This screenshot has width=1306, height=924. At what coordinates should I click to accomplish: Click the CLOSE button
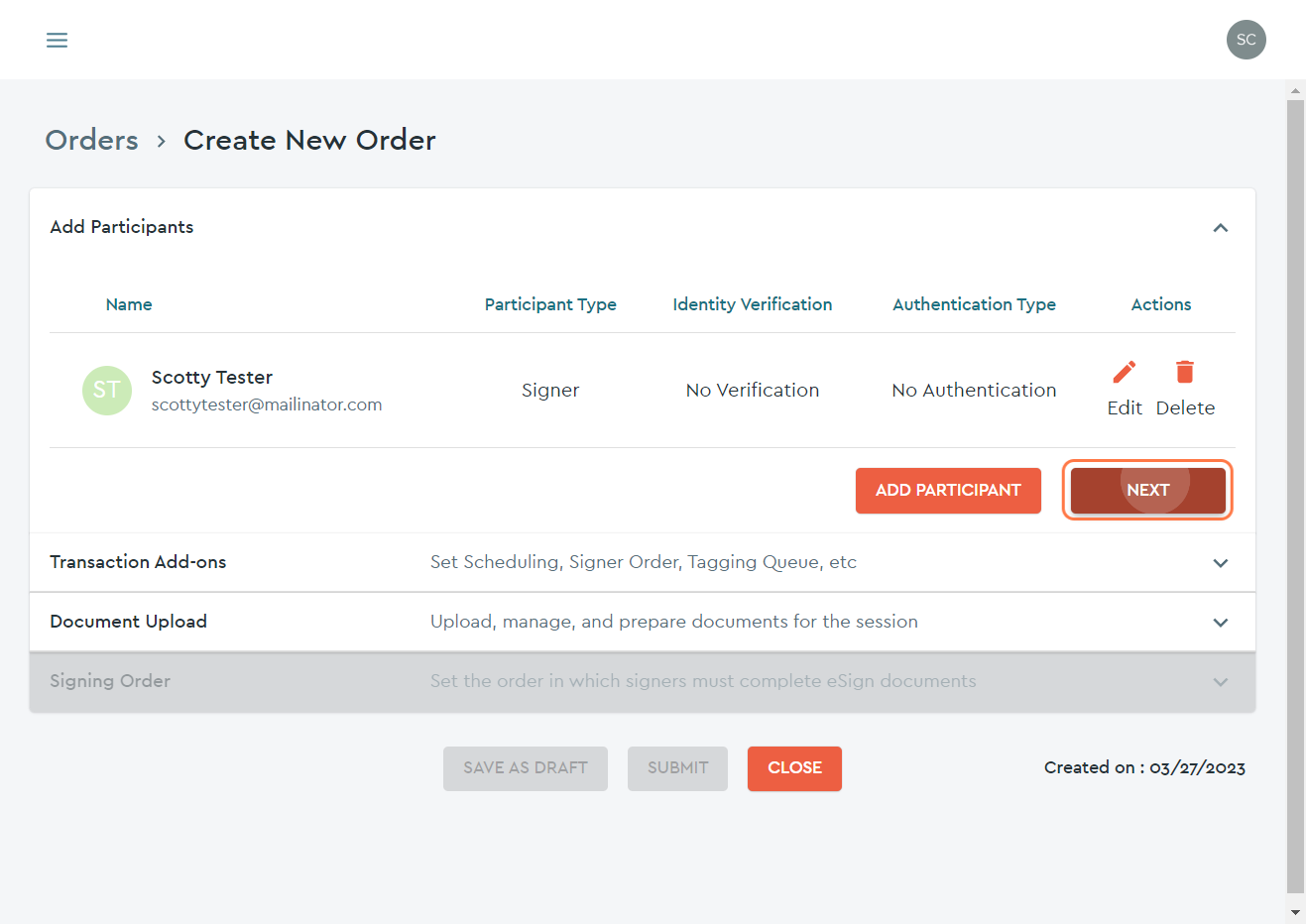794,768
